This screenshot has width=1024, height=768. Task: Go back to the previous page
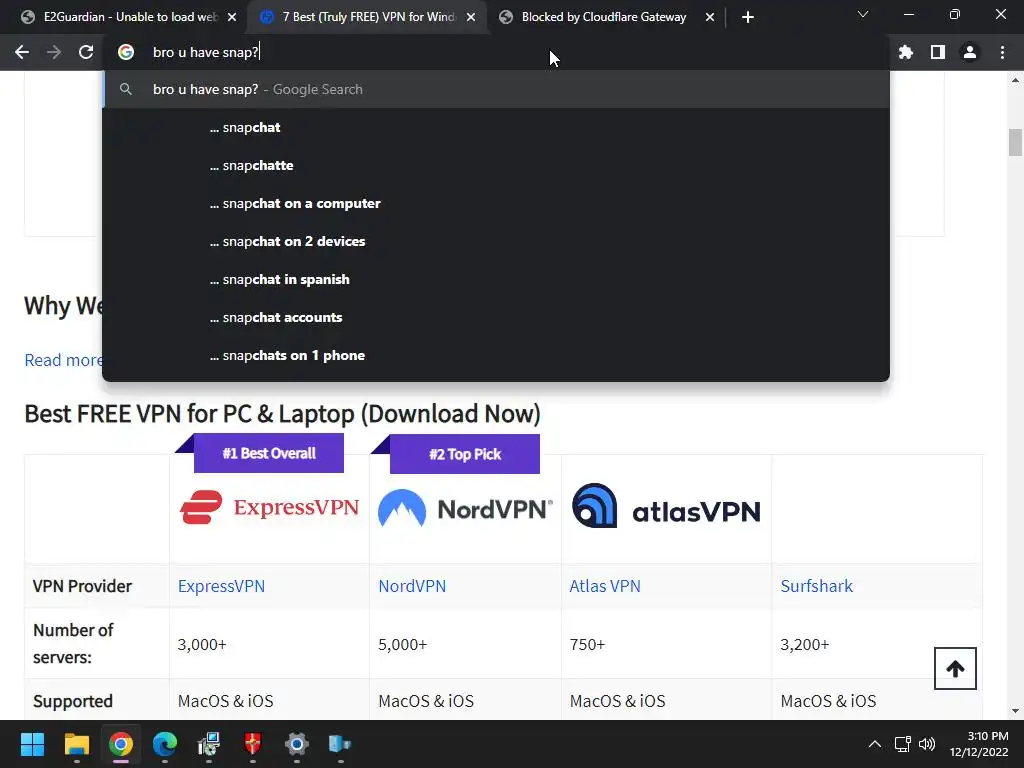[22, 52]
